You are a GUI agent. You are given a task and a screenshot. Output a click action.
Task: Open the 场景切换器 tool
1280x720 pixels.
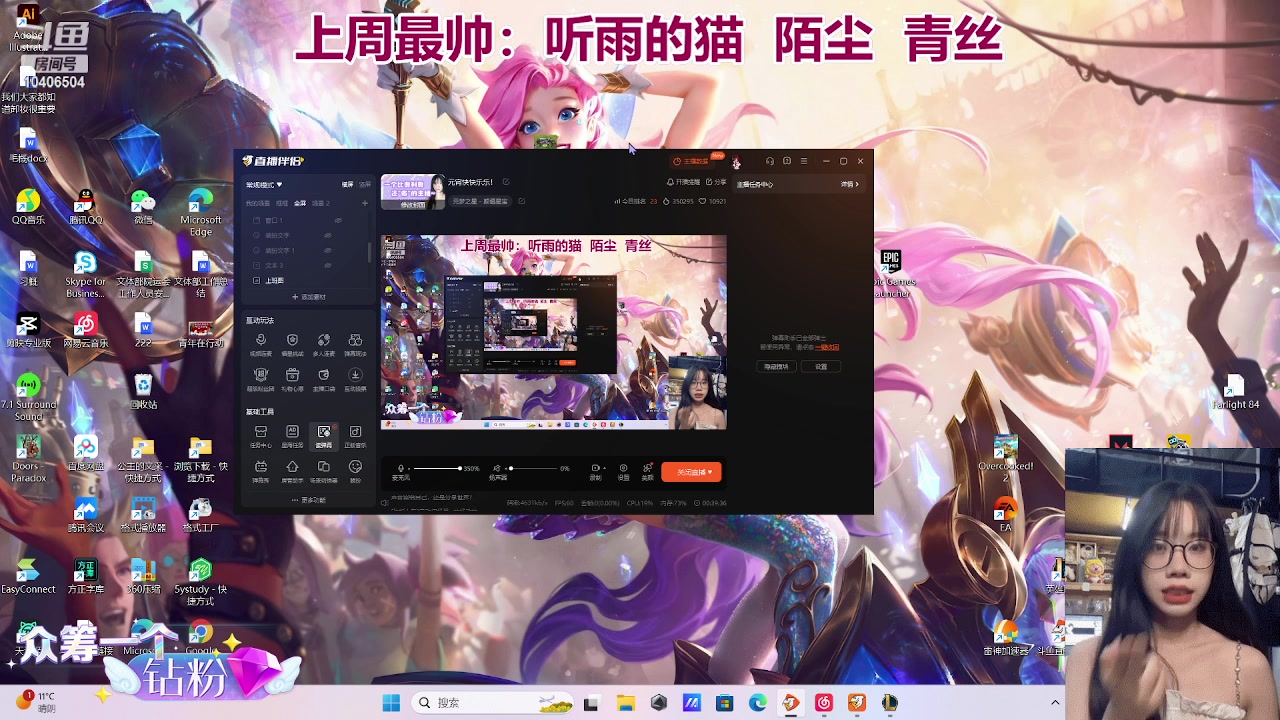323,471
